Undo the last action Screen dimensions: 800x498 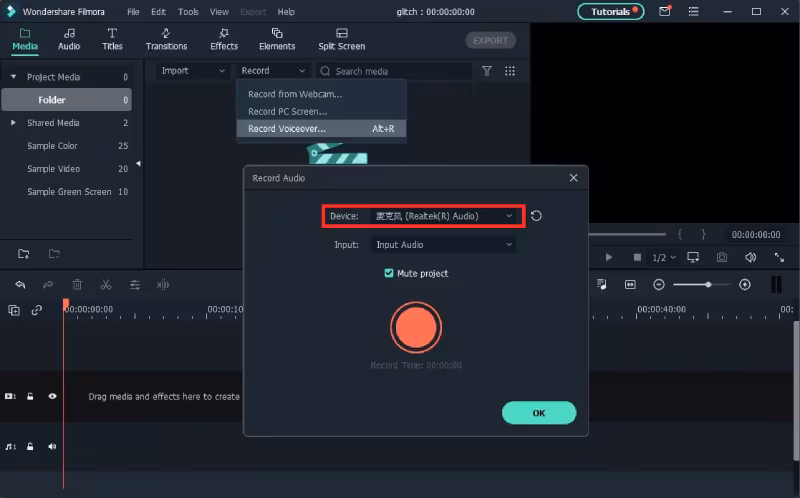pos(20,284)
